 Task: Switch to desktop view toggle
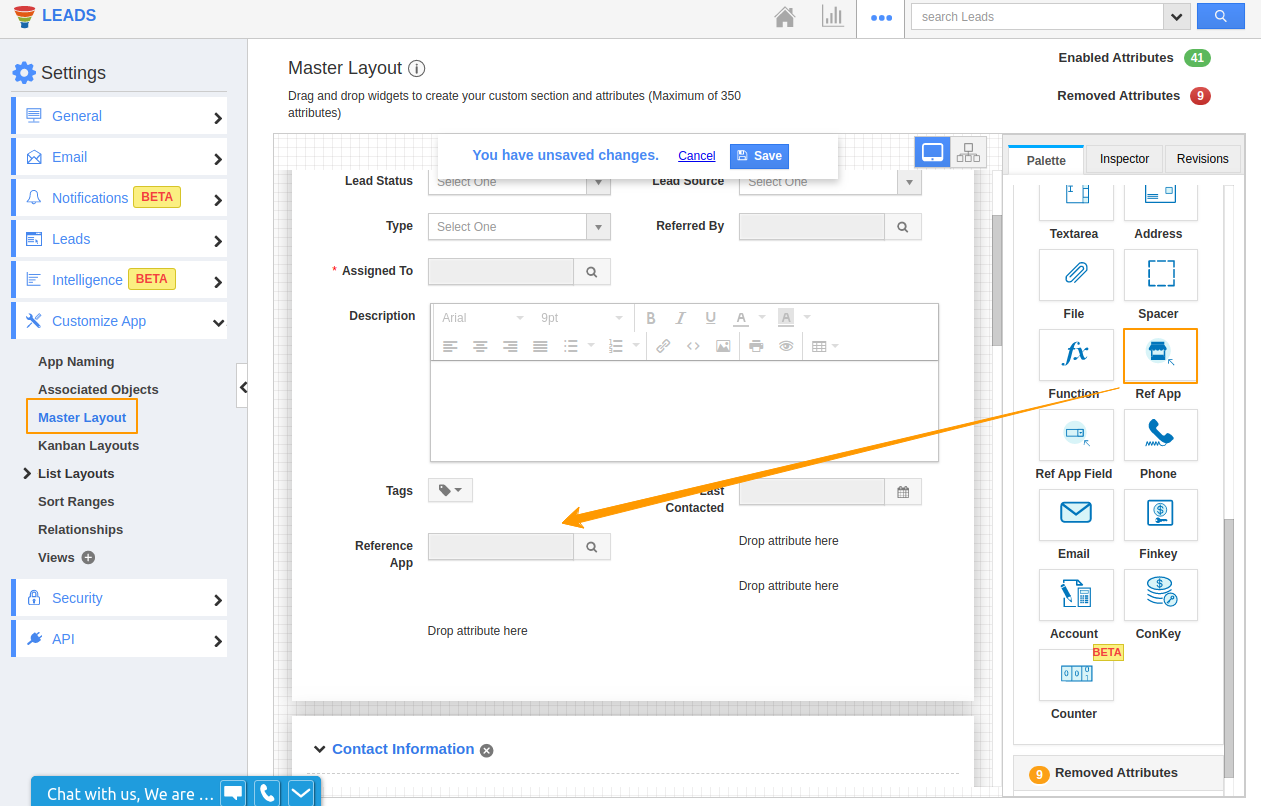pos(932,152)
